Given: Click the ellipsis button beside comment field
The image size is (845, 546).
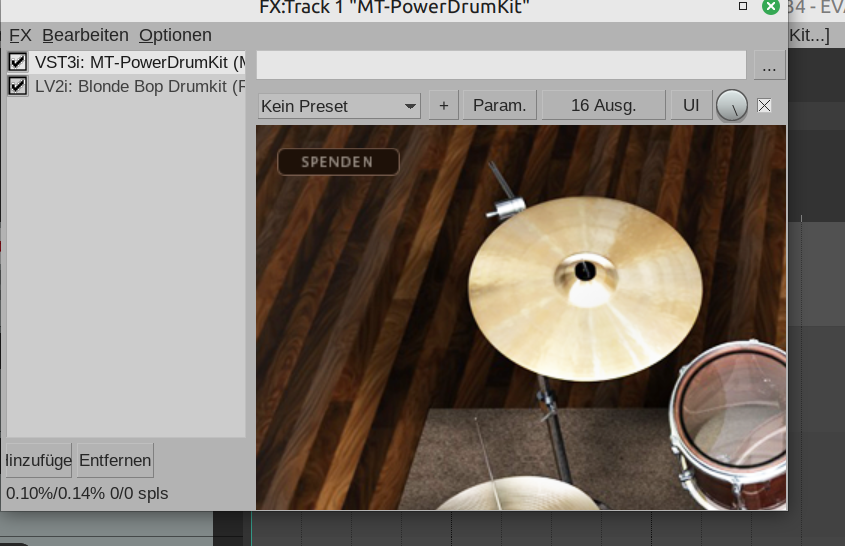Looking at the screenshot, I should tap(770, 65).
